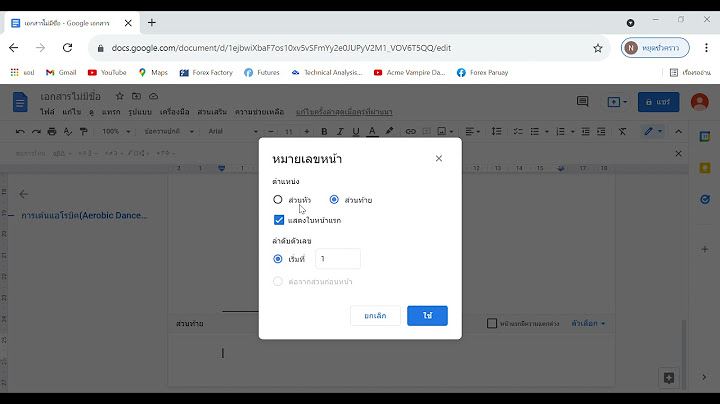This screenshot has height=404, width=720.
Task: Open the insert image dropdown
Action: [445, 132]
